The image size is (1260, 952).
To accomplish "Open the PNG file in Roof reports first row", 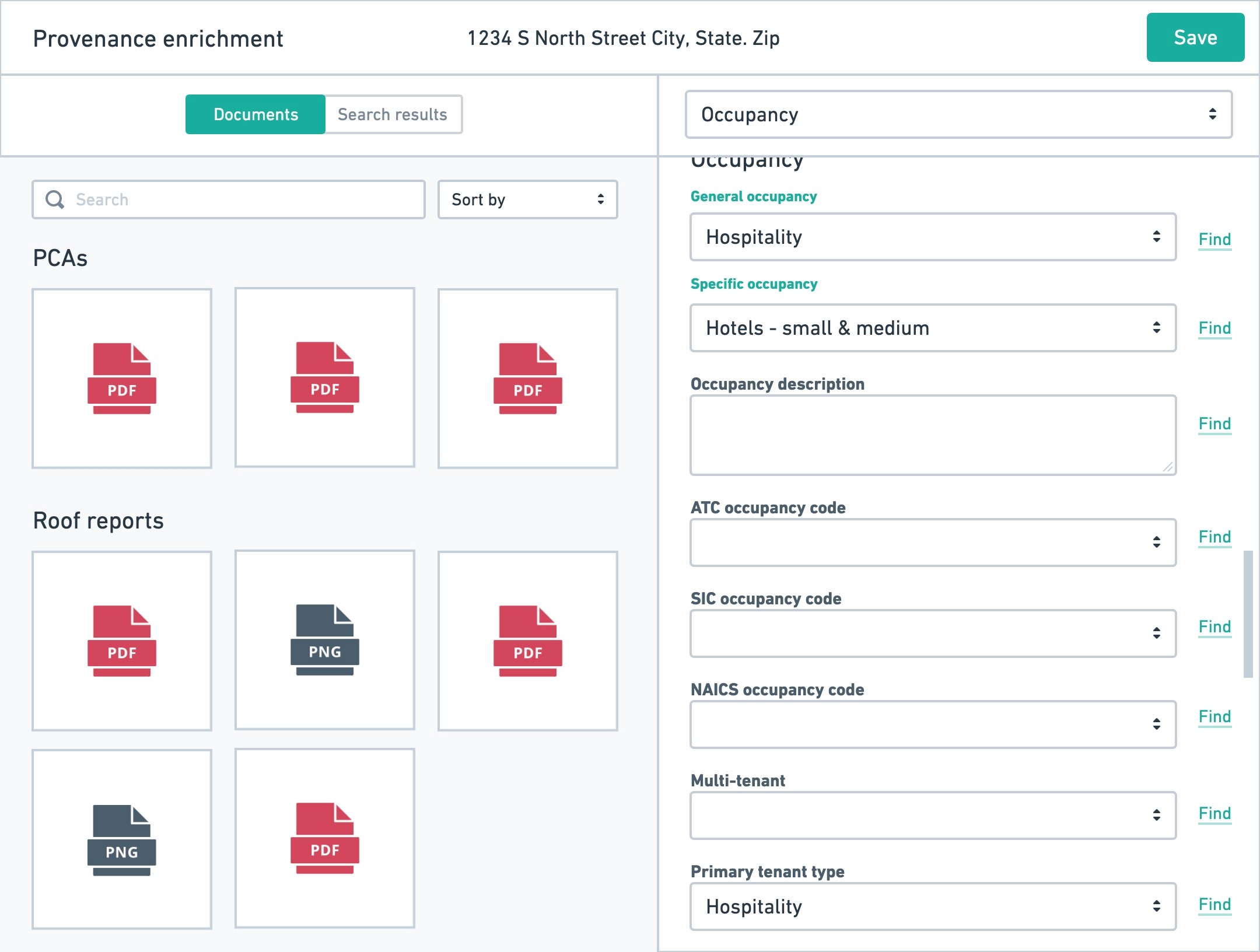I will coord(325,640).
